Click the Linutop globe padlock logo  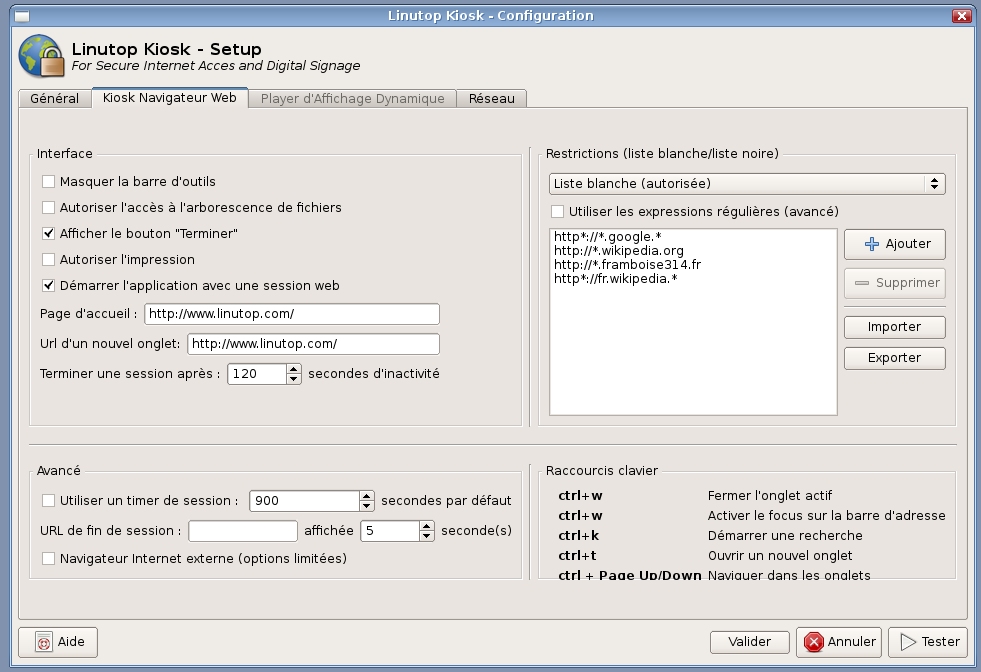point(41,56)
